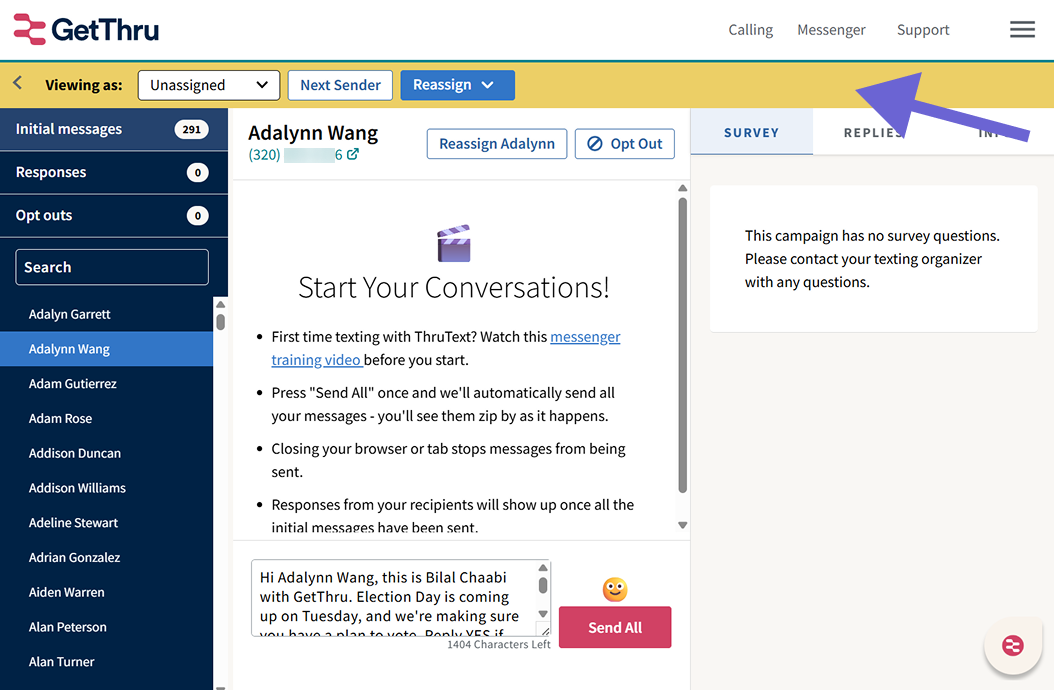The height and width of the screenshot is (690, 1054).
Task: Go back using the left chevron
Action: coord(17,83)
